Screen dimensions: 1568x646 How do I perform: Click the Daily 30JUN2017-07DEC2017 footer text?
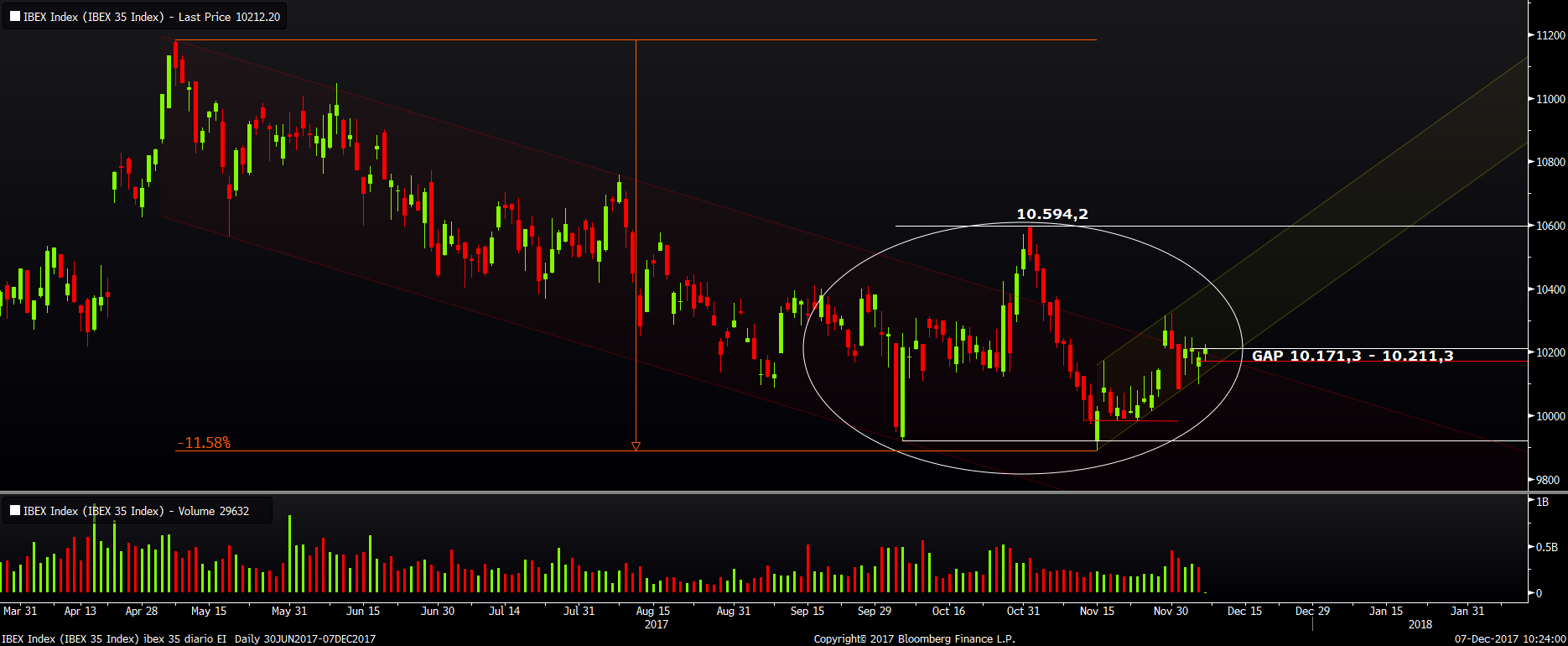pyautogui.click(x=305, y=639)
